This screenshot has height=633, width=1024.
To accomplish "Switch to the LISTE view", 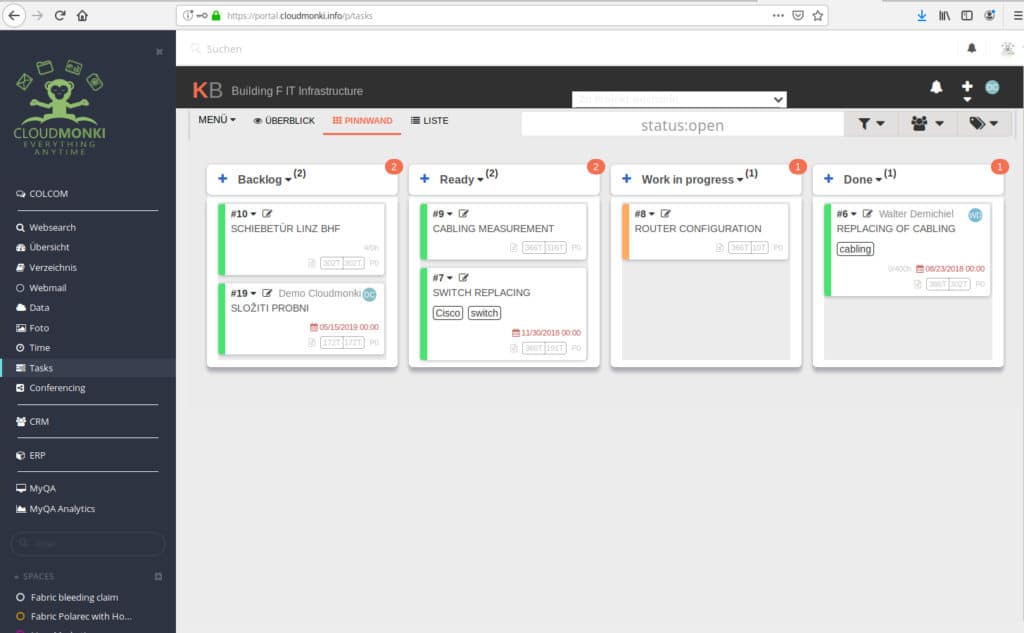I will (430, 120).
